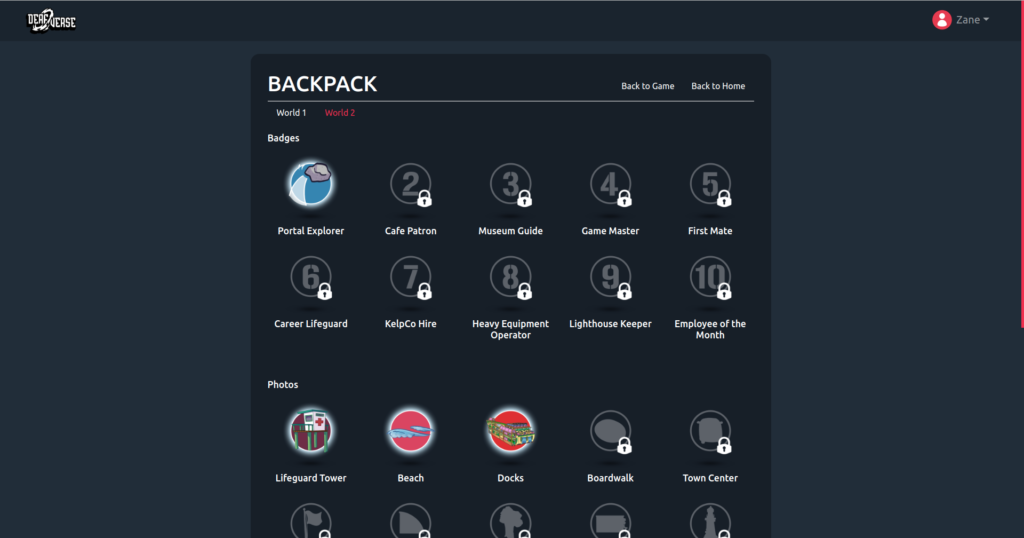Click the Beach photo label
1024x538 pixels.
pos(411,478)
